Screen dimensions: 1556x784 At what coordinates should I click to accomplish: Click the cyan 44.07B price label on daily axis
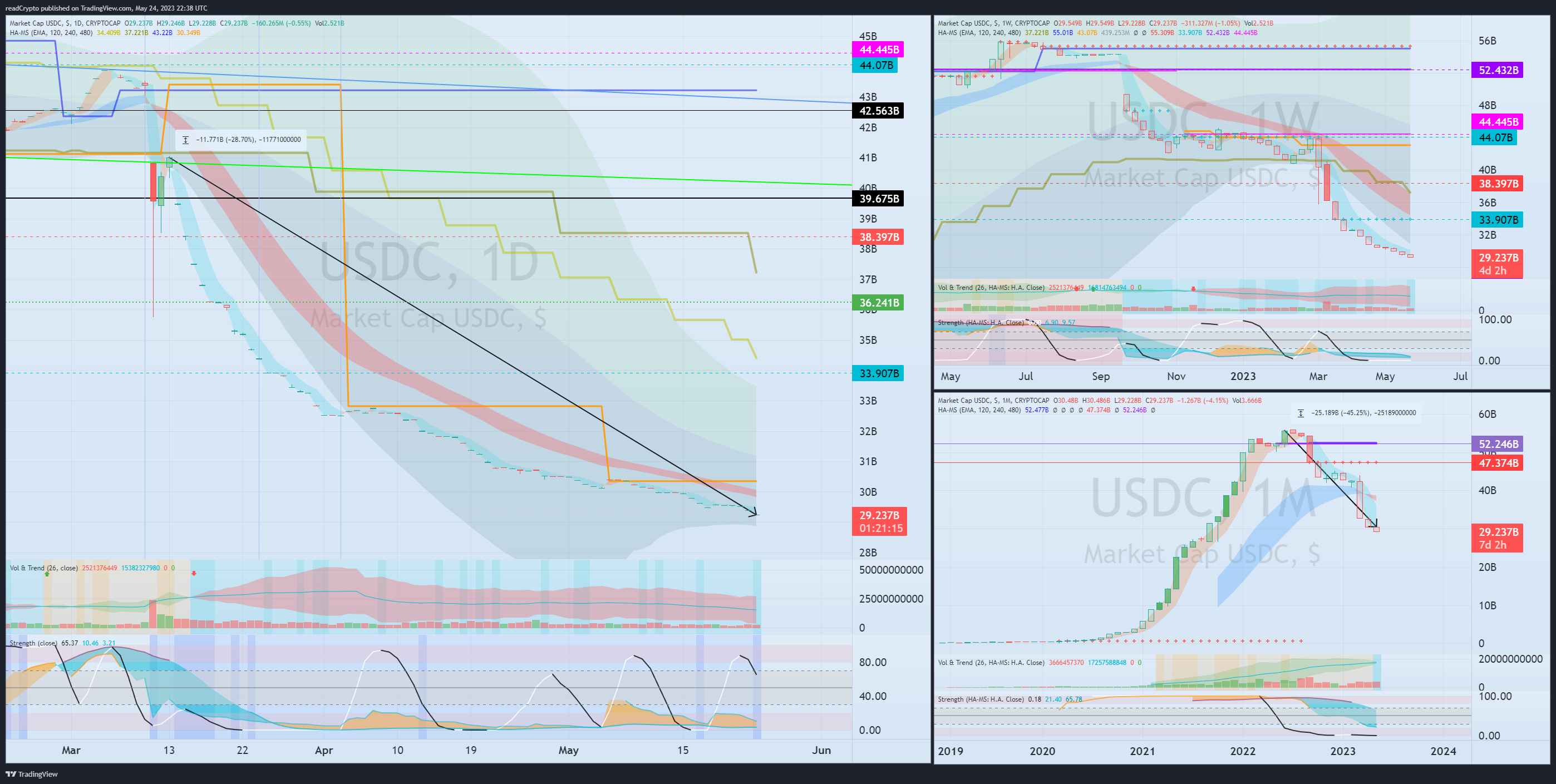(875, 65)
